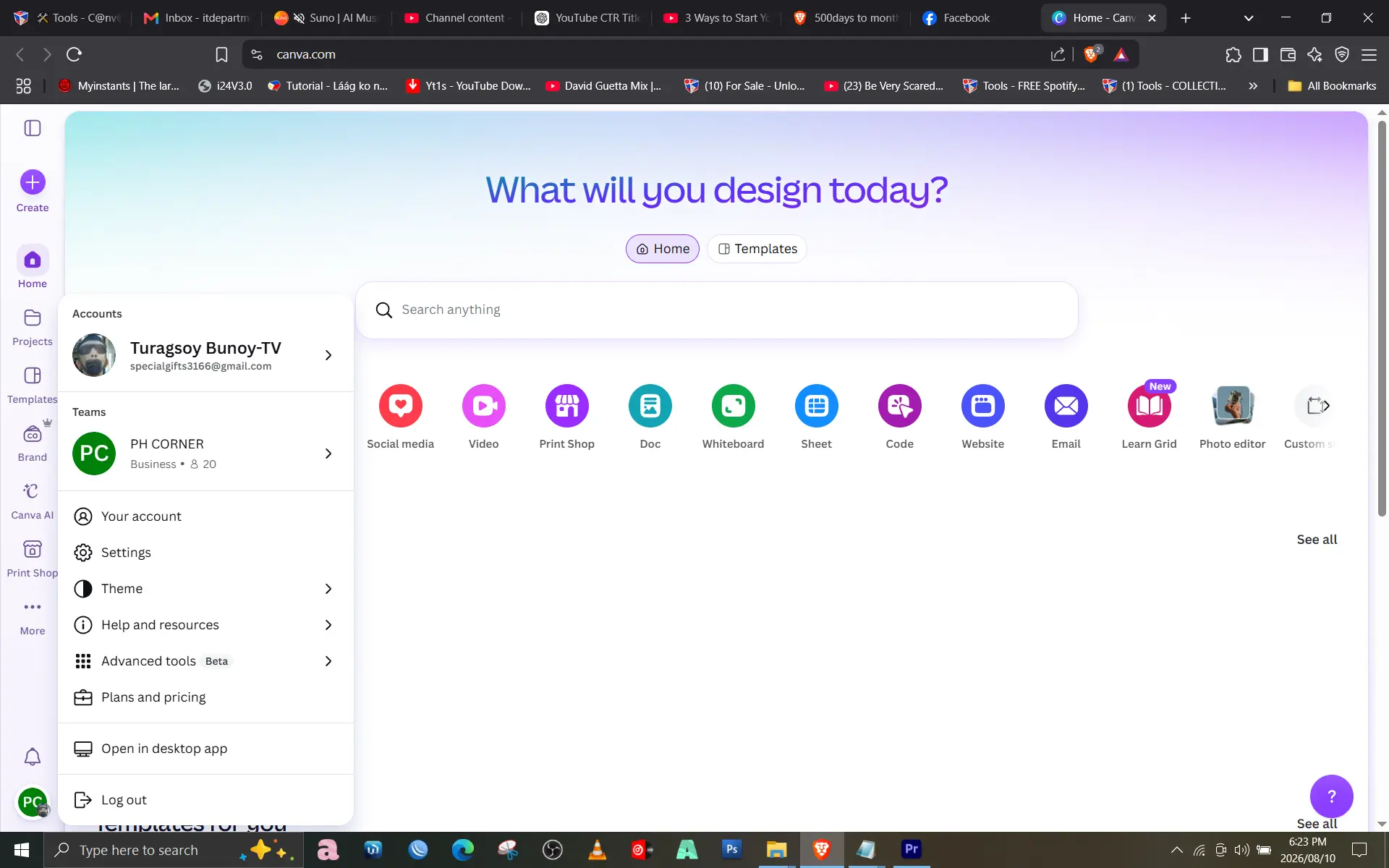Open the David Guetta Mix bookmark
Screen dimensions: 1389x868
coord(603,86)
